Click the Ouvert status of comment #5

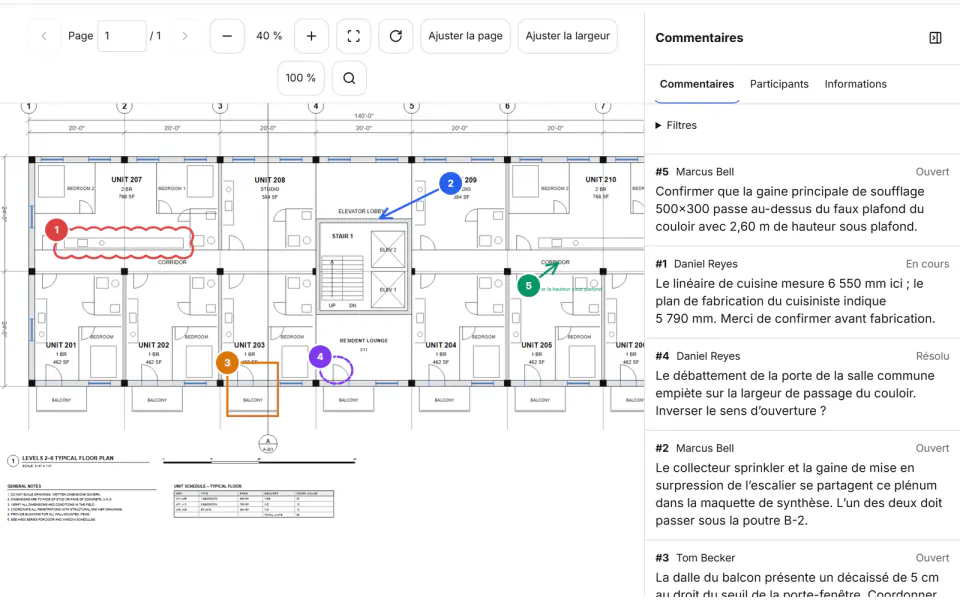pyautogui.click(x=932, y=172)
